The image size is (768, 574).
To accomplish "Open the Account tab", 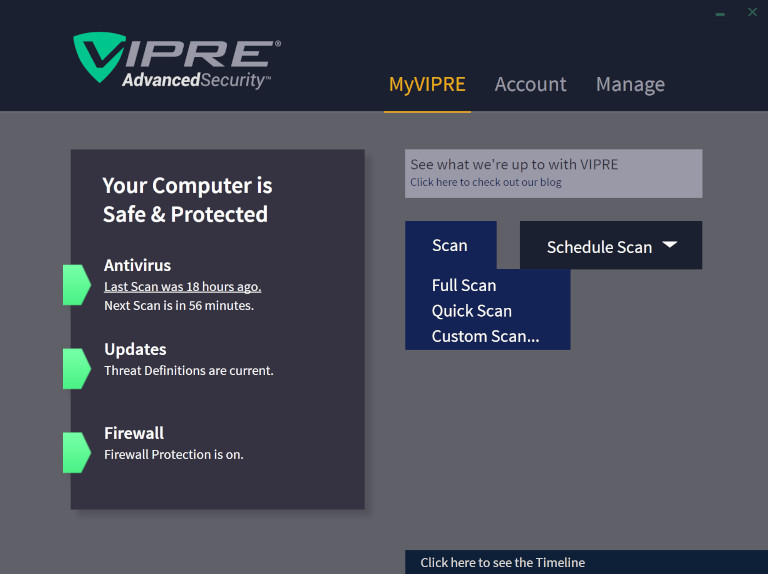I will pyautogui.click(x=530, y=84).
